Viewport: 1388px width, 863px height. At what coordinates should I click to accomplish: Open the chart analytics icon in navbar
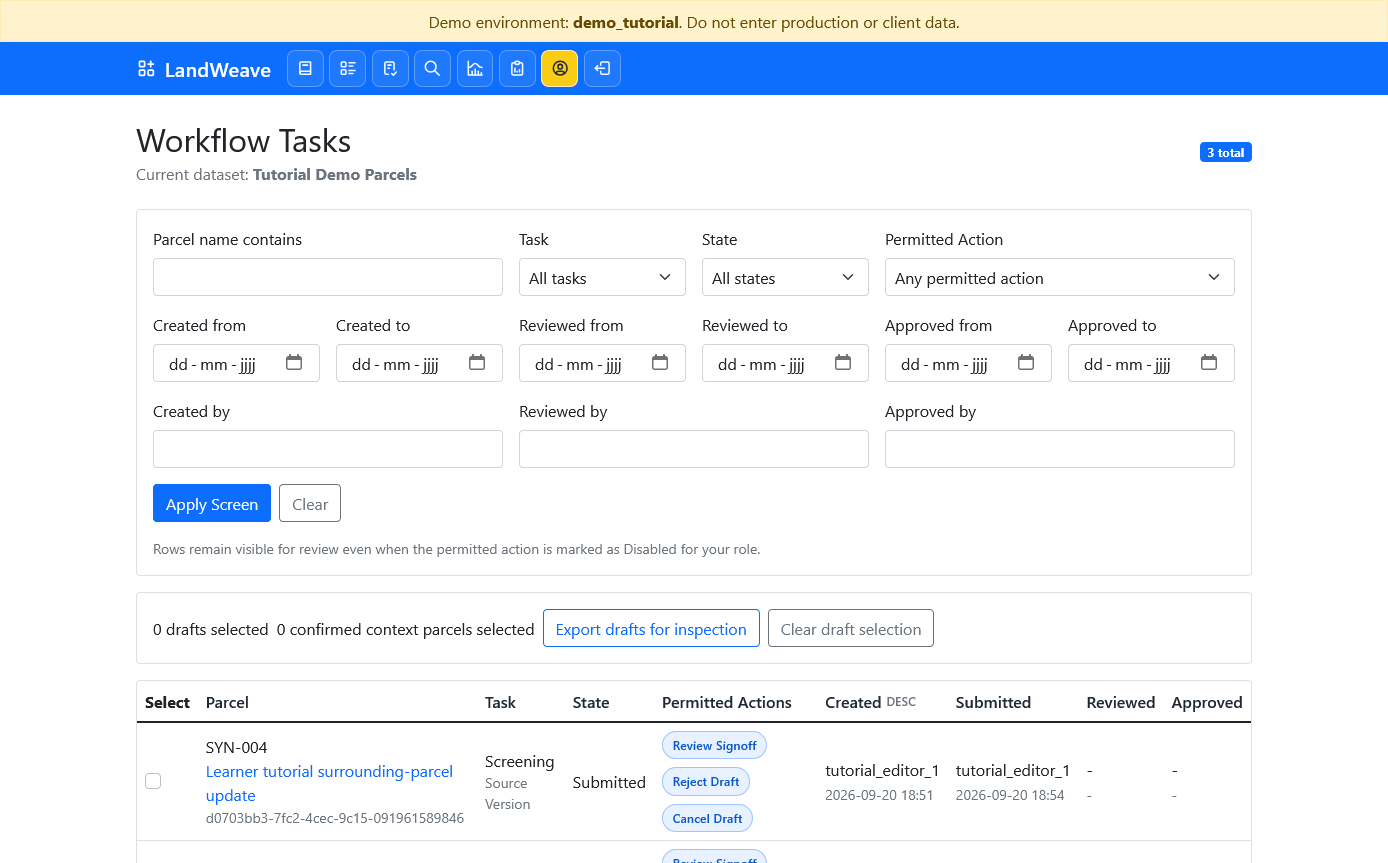475,69
